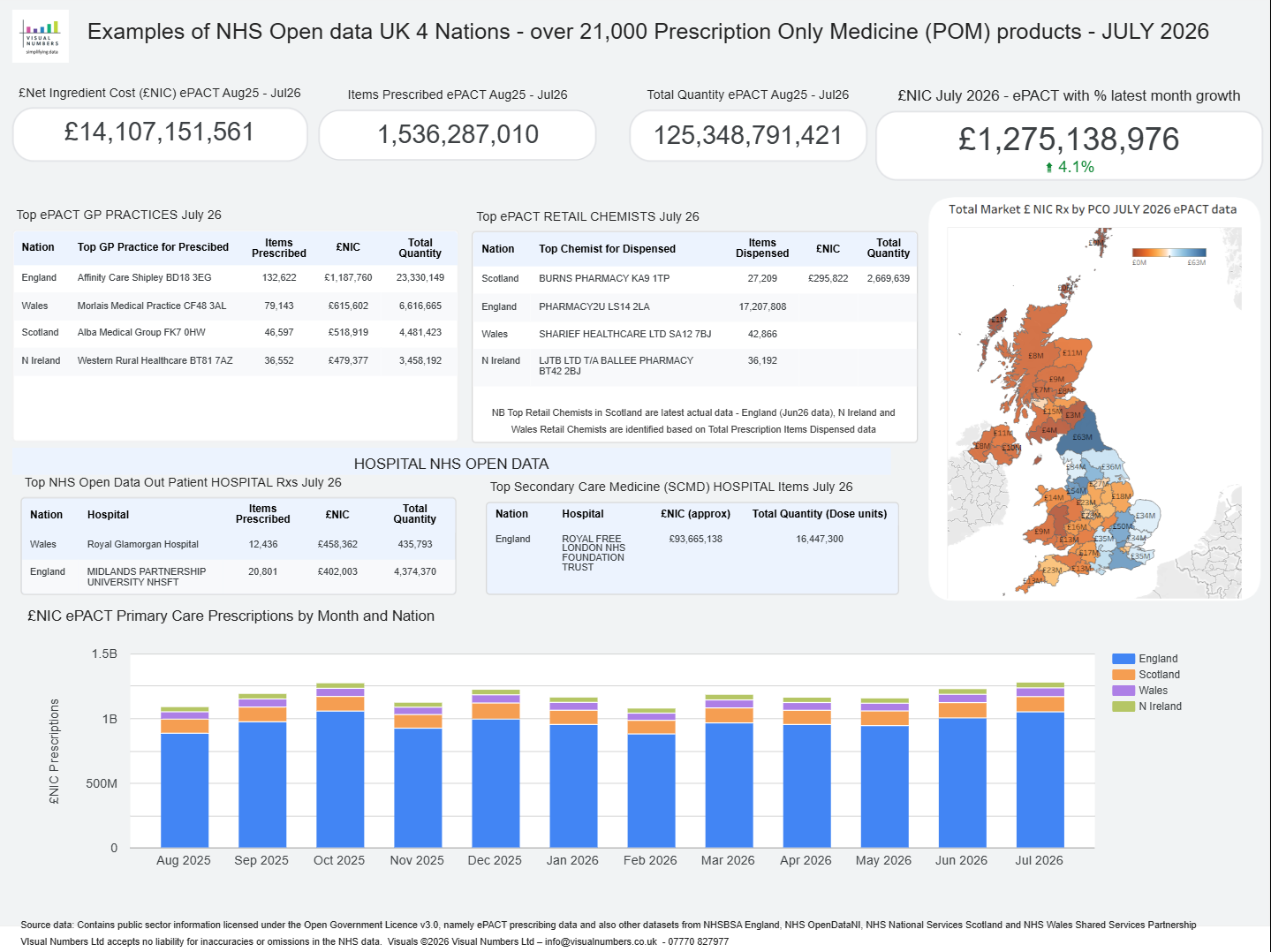
Task: Select the Scotland legend color swatch
Action: tap(1123, 675)
